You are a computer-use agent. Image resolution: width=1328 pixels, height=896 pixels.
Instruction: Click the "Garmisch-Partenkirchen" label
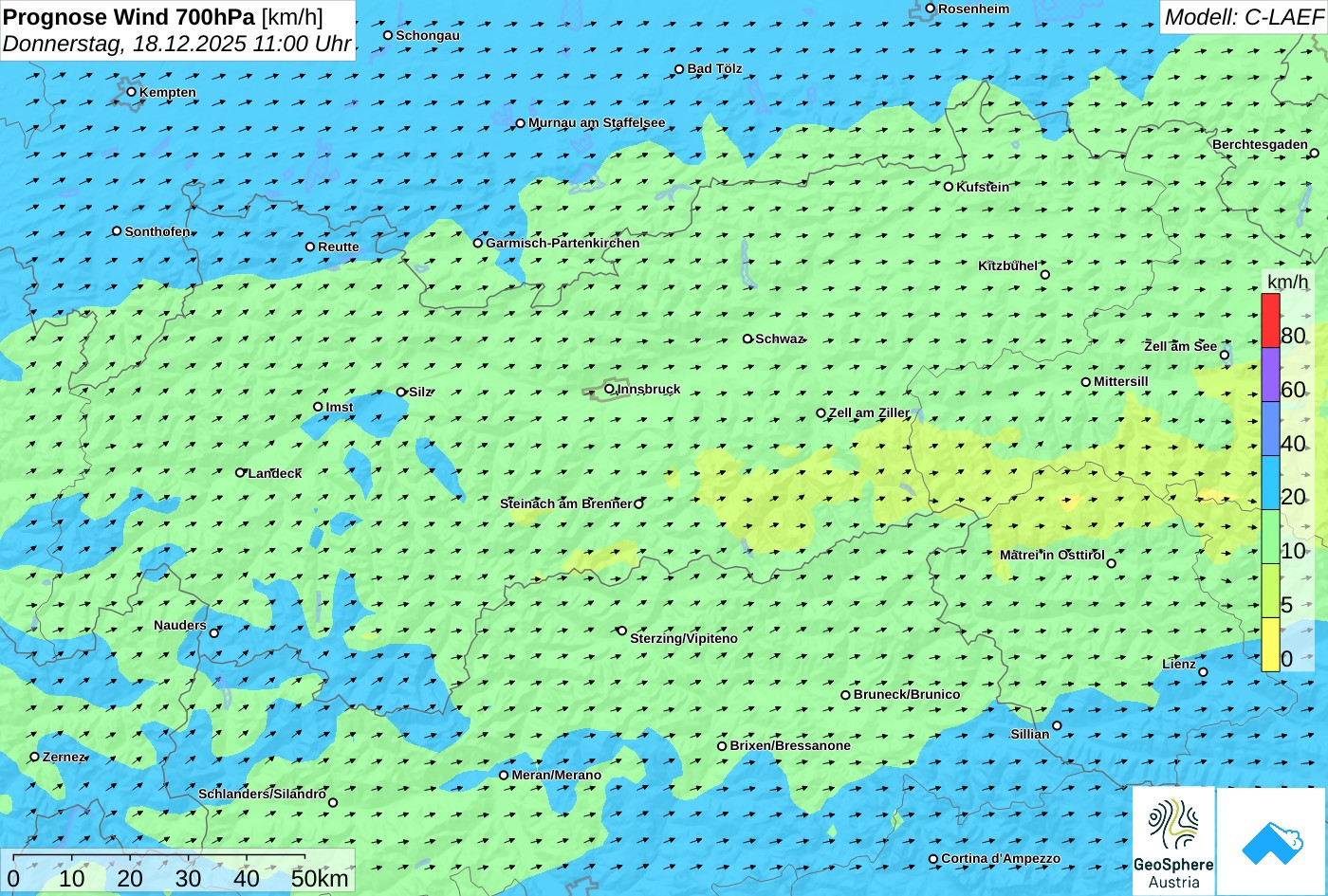pyautogui.click(x=563, y=243)
